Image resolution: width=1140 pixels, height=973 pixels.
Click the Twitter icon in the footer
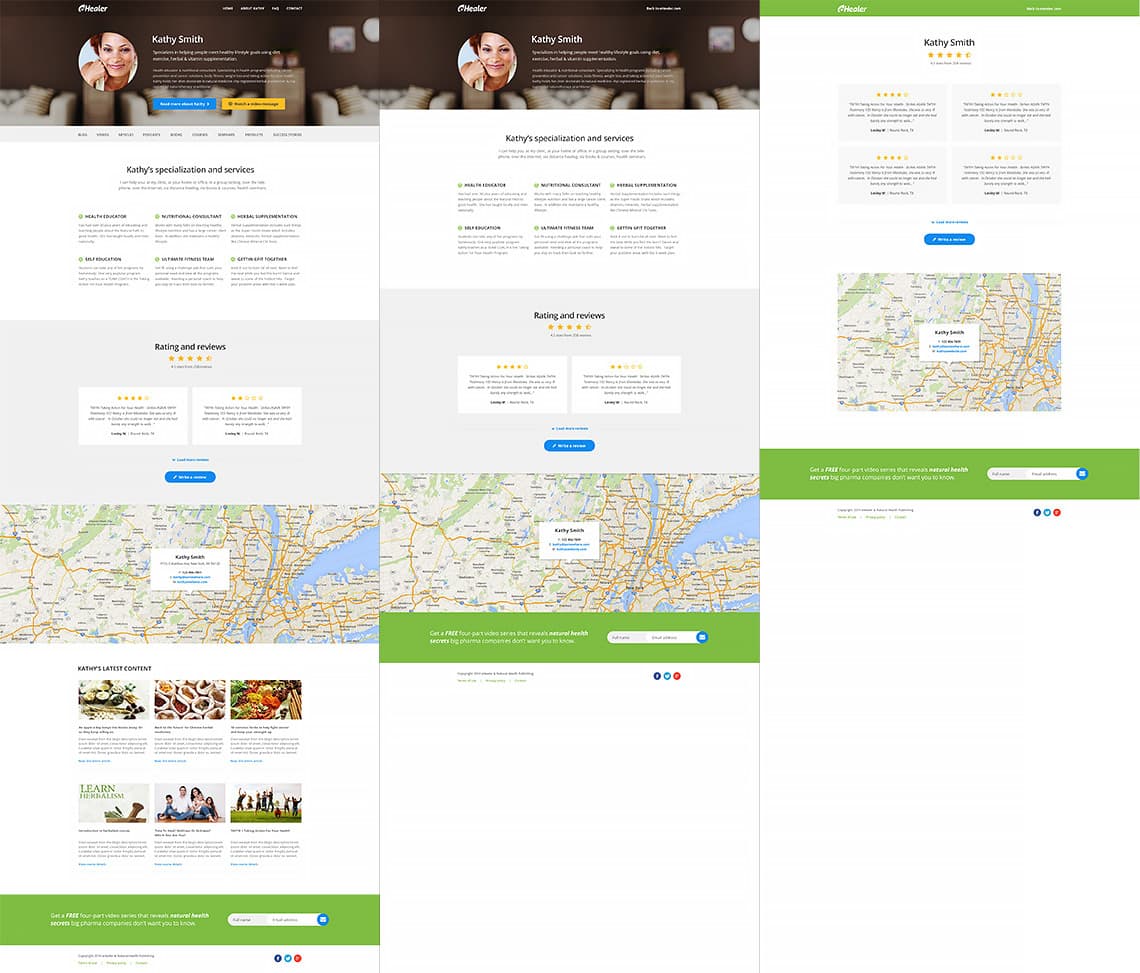tap(288, 958)
